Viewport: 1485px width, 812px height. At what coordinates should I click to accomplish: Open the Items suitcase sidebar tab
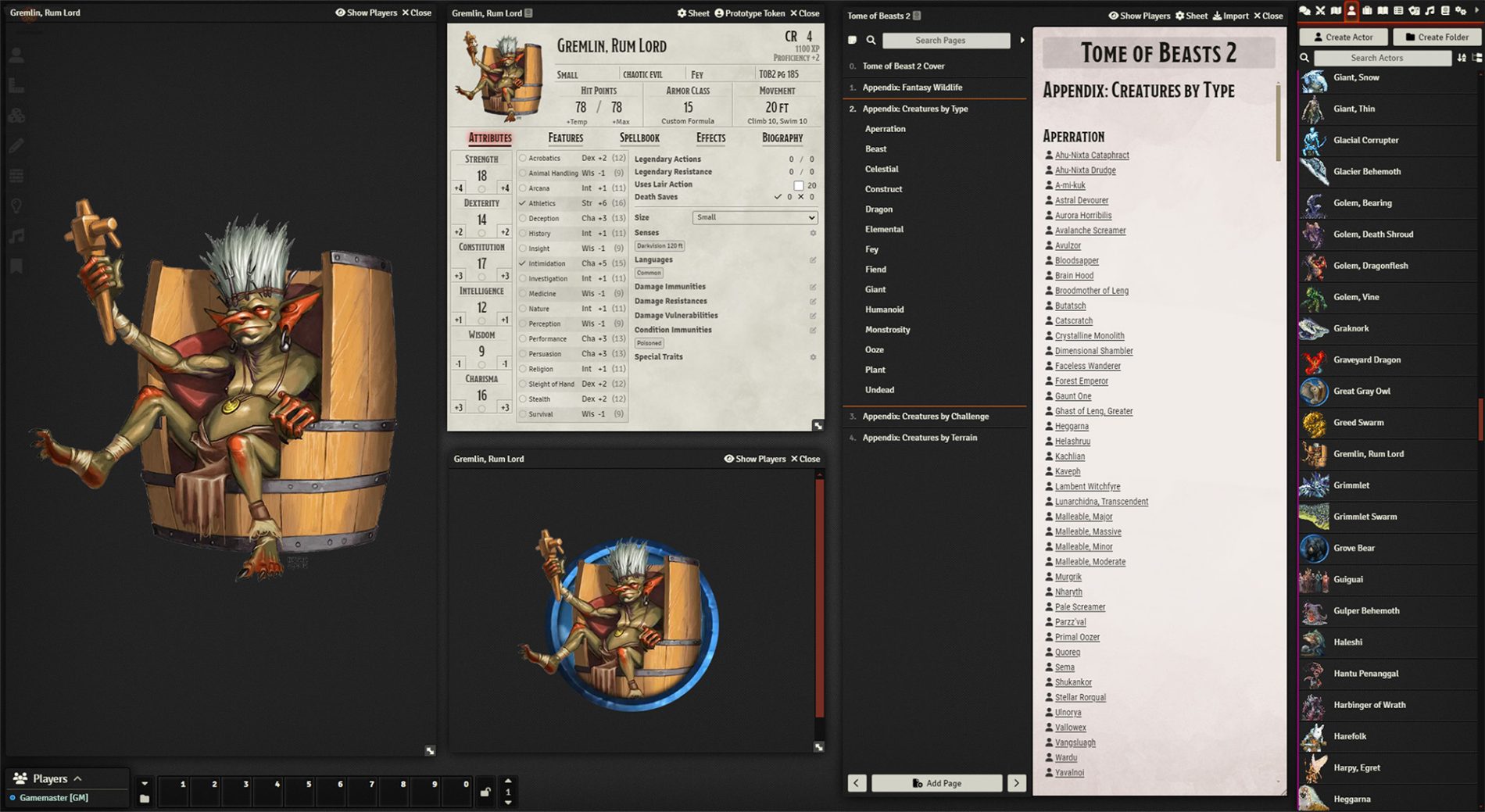click(1367, 11)
